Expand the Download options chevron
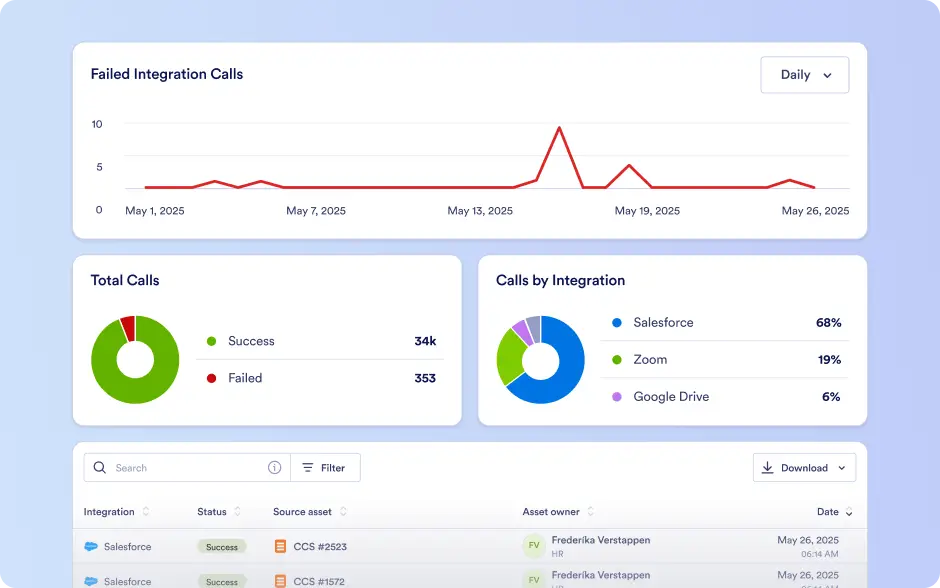 tap(842, 468)
